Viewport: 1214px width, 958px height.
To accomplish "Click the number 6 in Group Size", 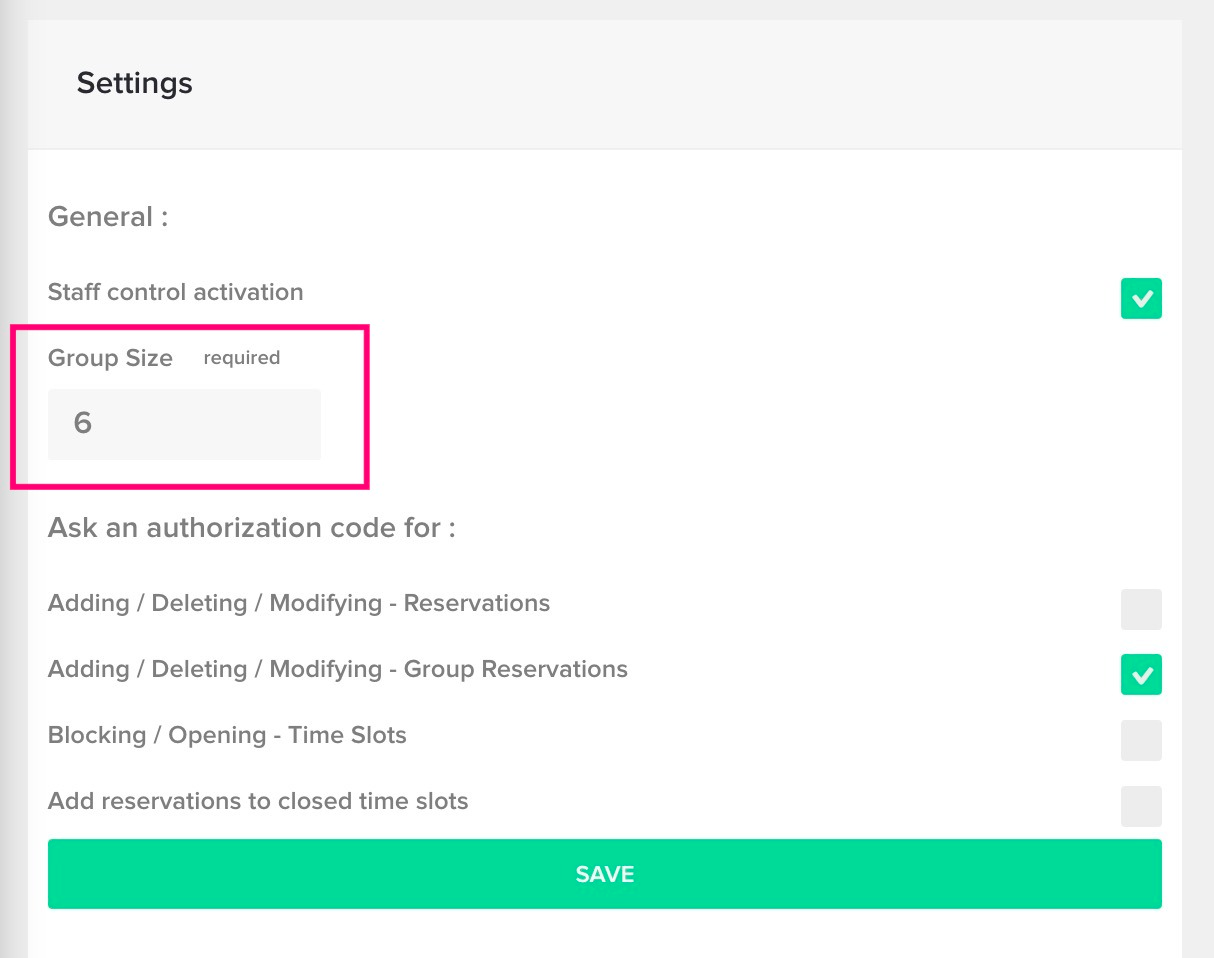I will pos(83,423).
